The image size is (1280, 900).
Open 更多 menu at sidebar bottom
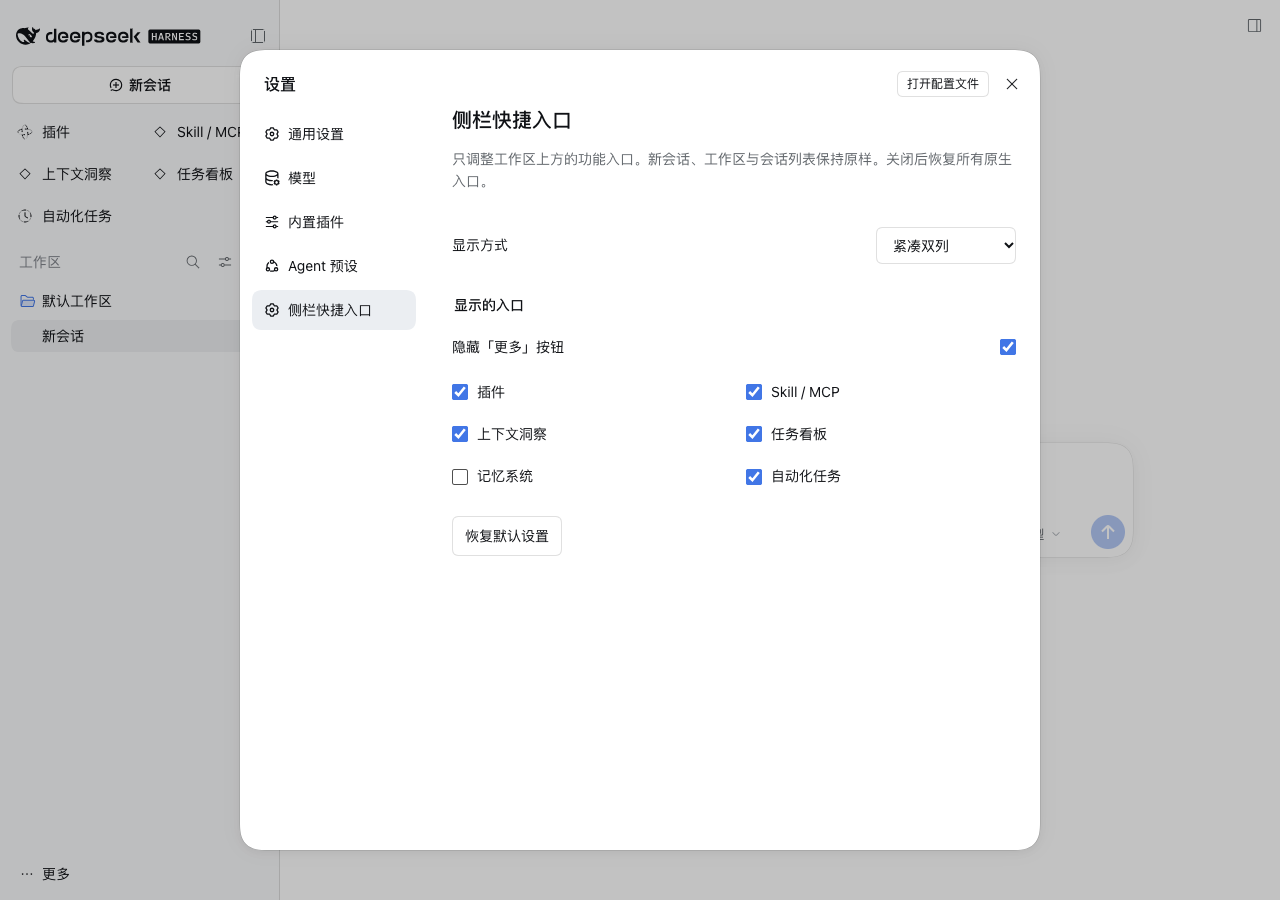coord(46,874)
